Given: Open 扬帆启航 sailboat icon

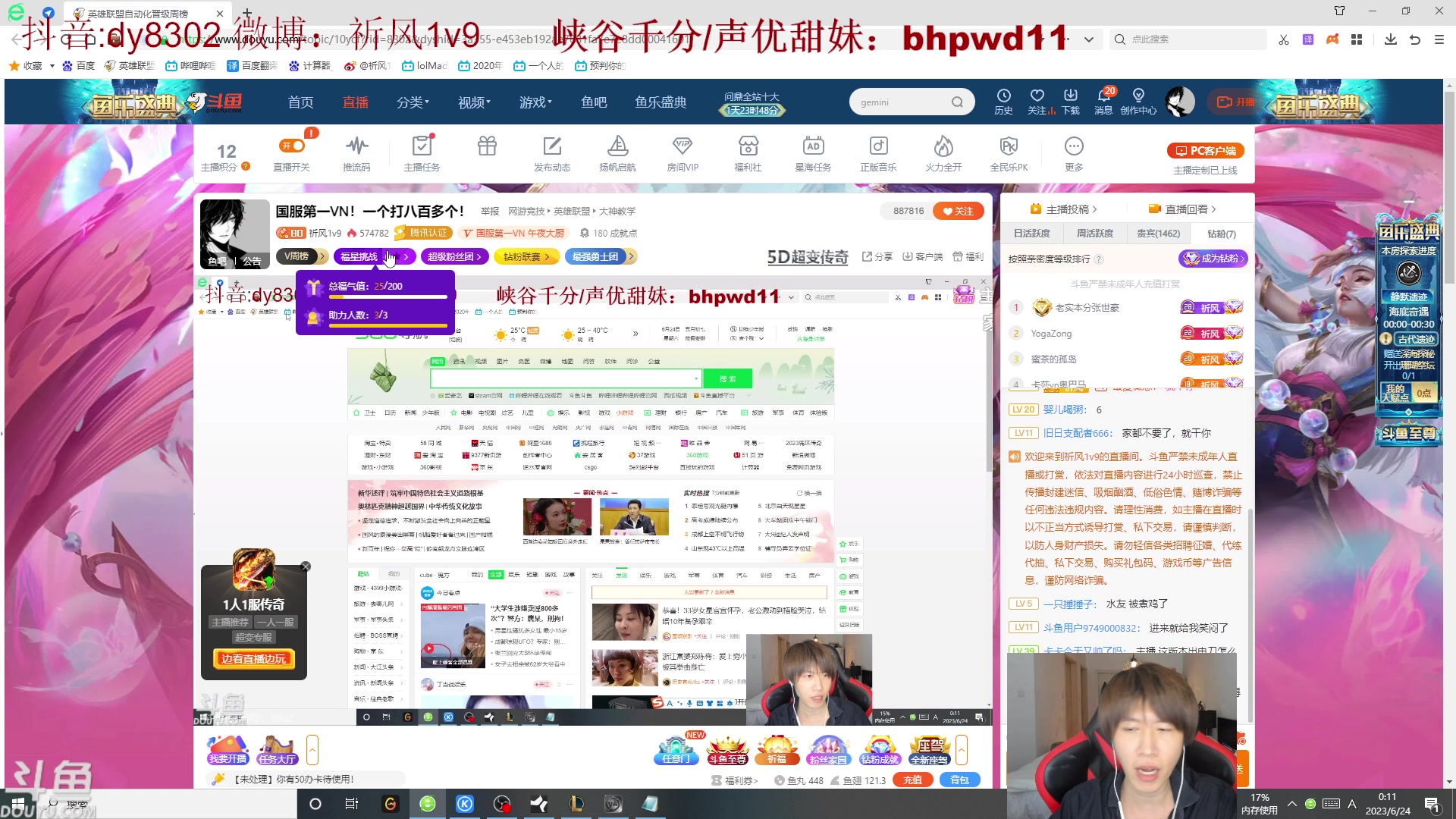Looking at the screenshot, I should tap(617, 152).
